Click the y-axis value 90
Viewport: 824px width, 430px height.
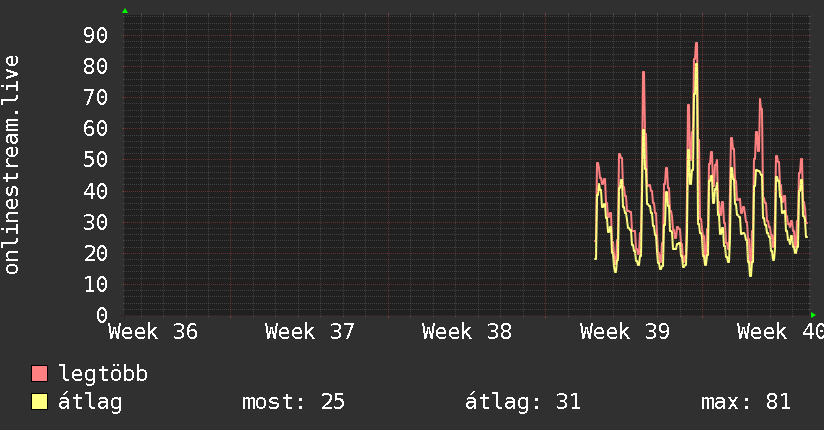click(95, 36)
